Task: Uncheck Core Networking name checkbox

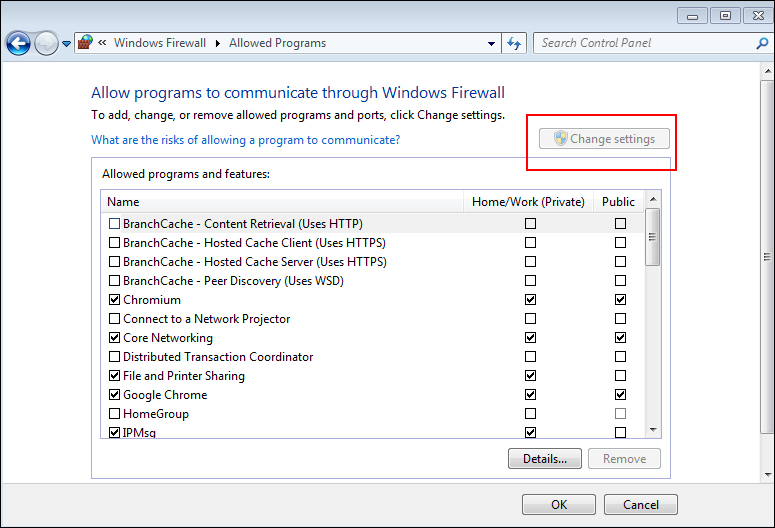Action: pyautogui.click(x=114, y=338)
